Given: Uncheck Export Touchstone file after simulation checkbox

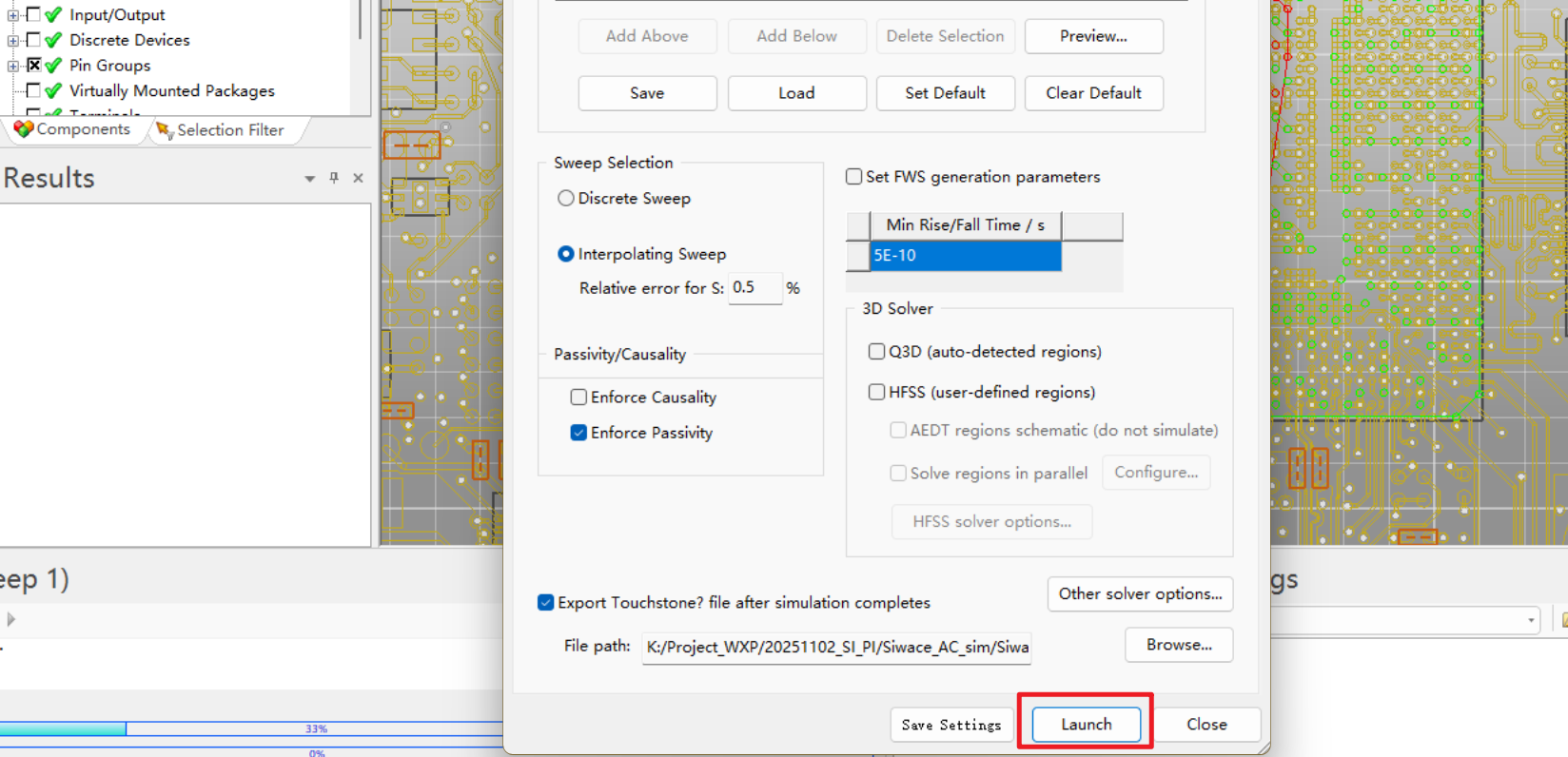Looking at the screenshot, I should (546, 602).
